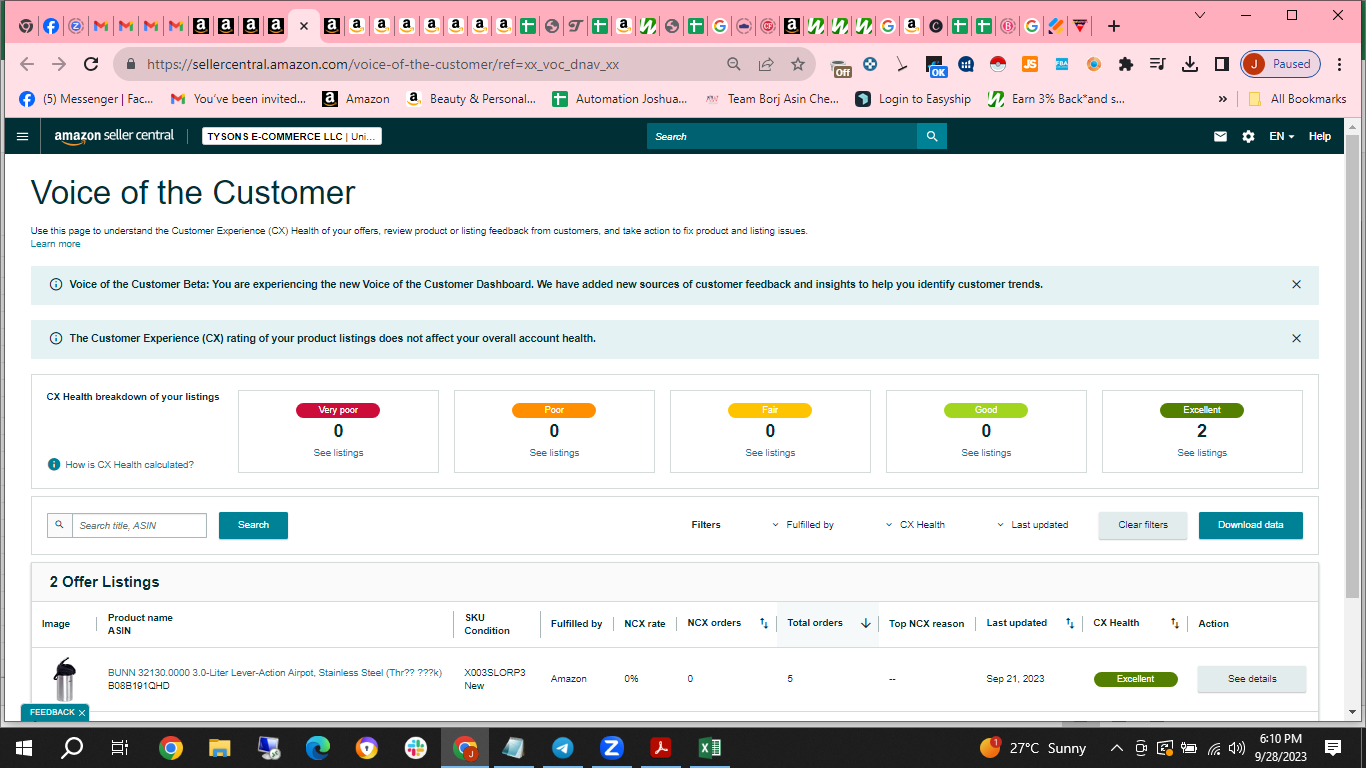Open the Chrome extensions puzzle menu

point(1126,64)
